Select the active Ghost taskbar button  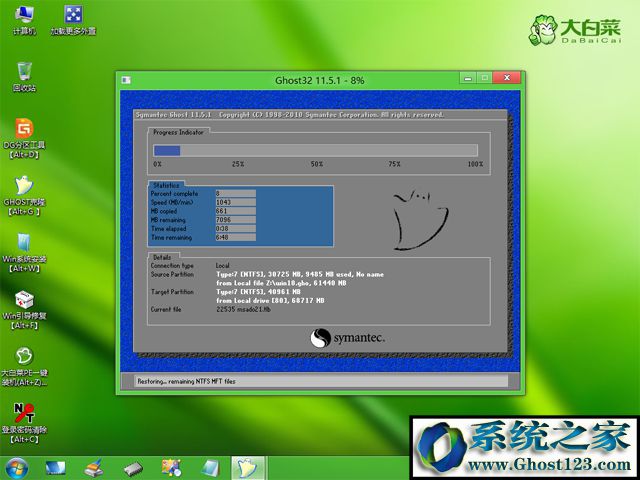[249, 468]
